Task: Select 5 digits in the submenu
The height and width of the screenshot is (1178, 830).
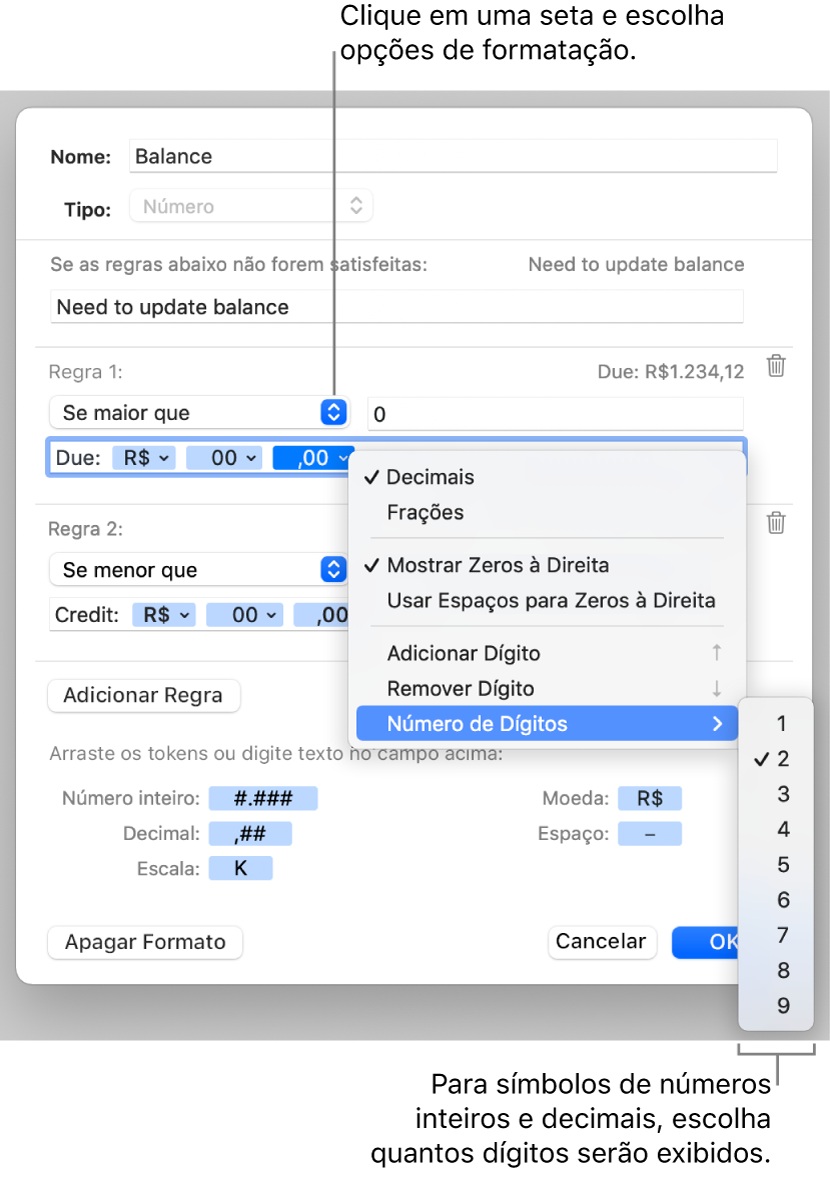Action: (x=777, y=865)
